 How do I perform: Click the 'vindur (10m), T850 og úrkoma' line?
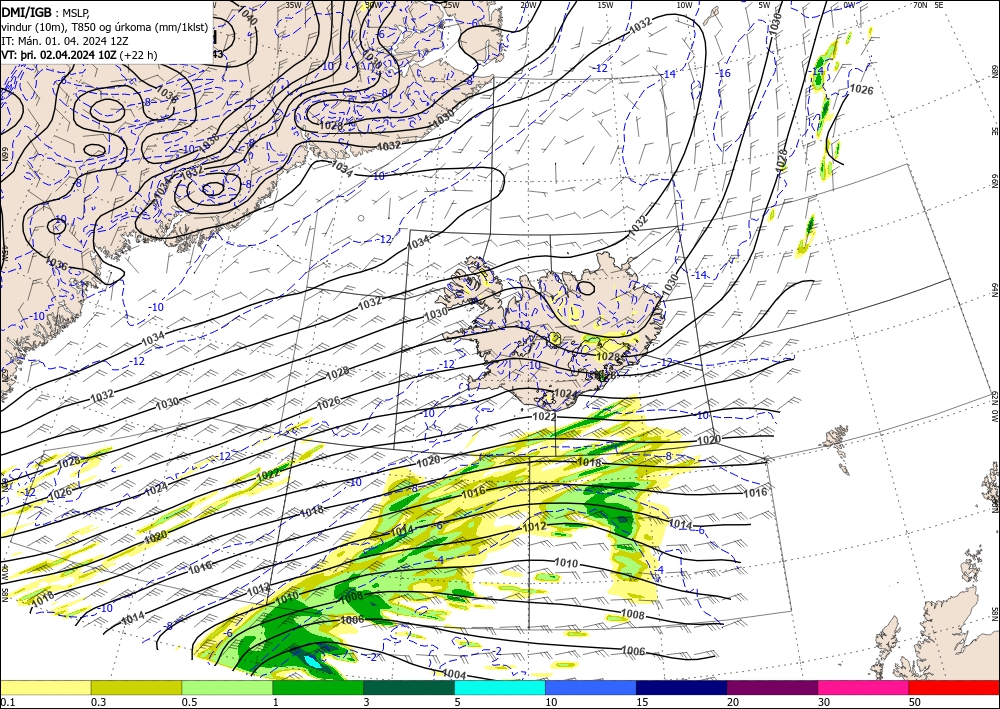(x=105, y=26)
